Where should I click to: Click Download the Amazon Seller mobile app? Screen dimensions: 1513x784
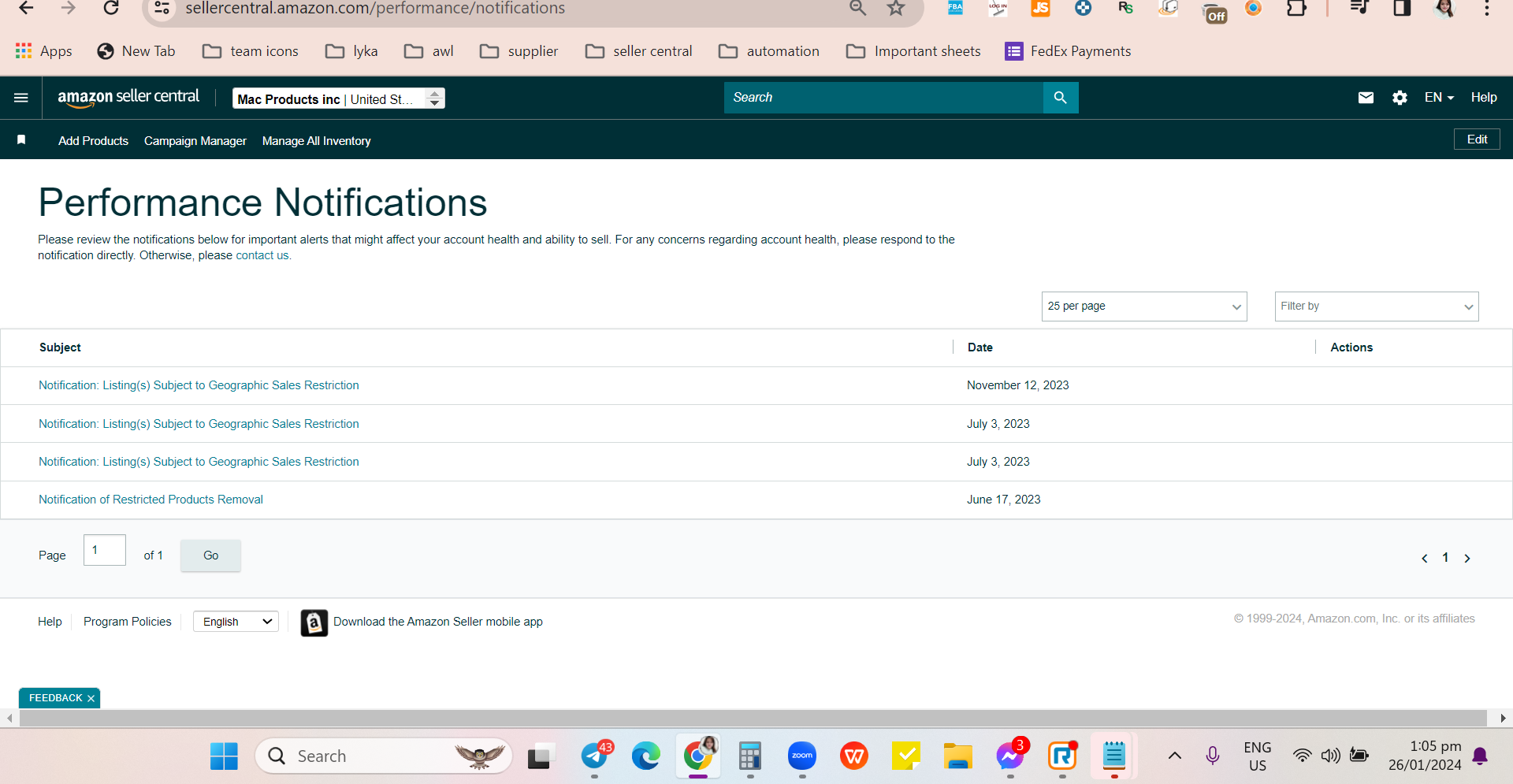[437, 622]
